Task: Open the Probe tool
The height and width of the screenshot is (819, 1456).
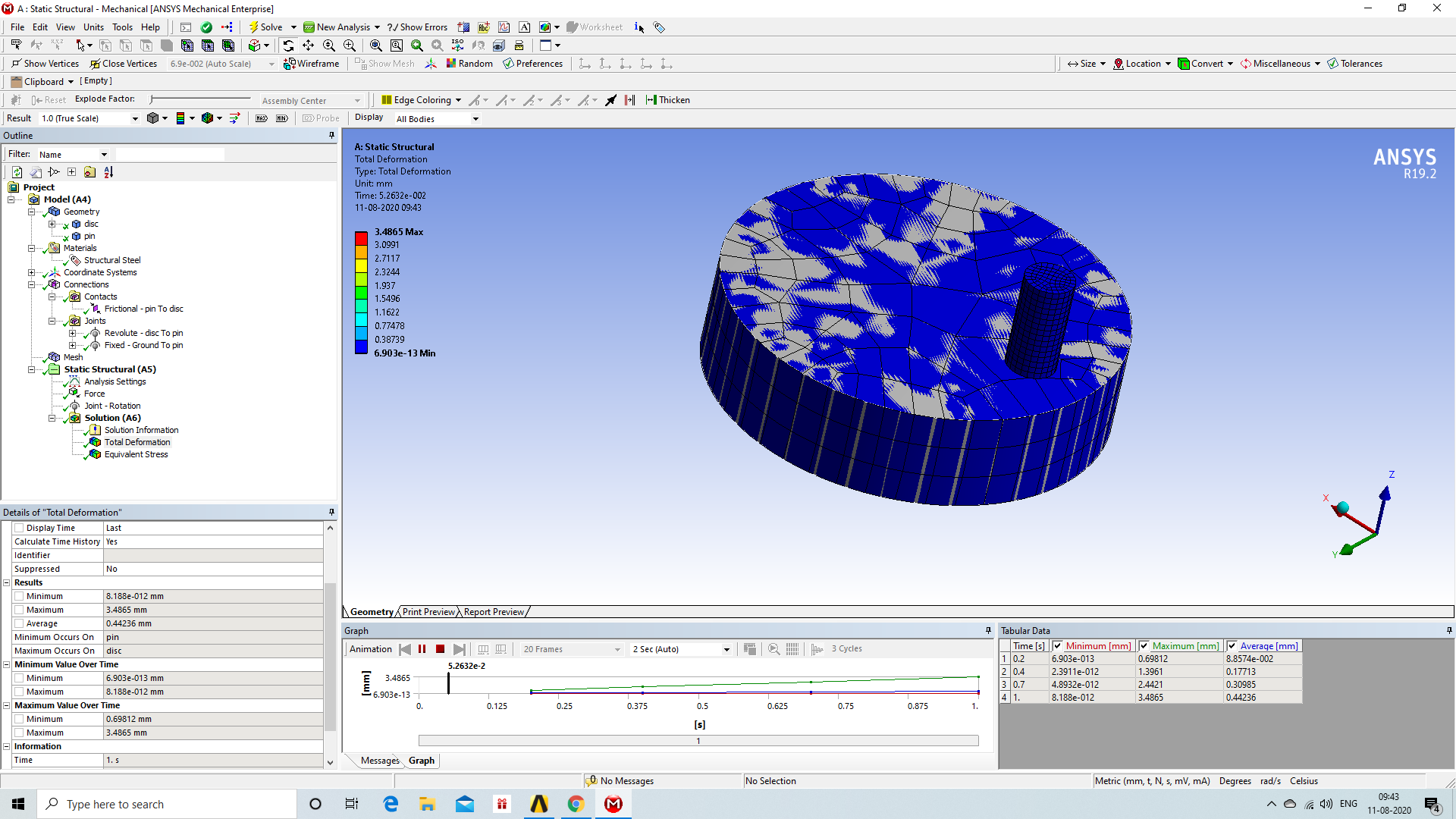Action: 321,118
